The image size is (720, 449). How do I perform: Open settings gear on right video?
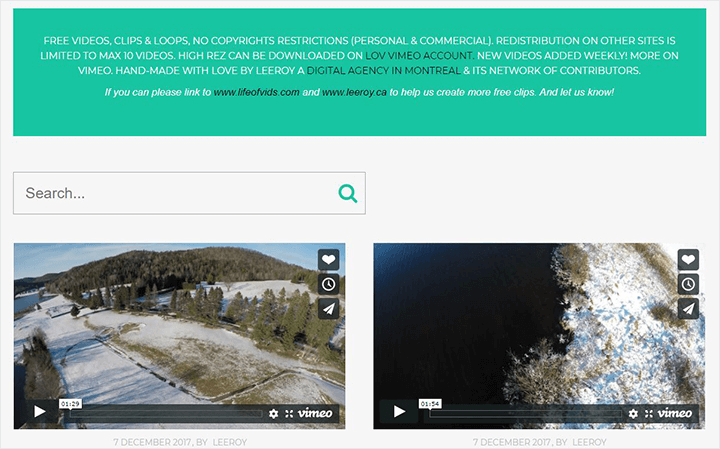click(x=633, y=413)
